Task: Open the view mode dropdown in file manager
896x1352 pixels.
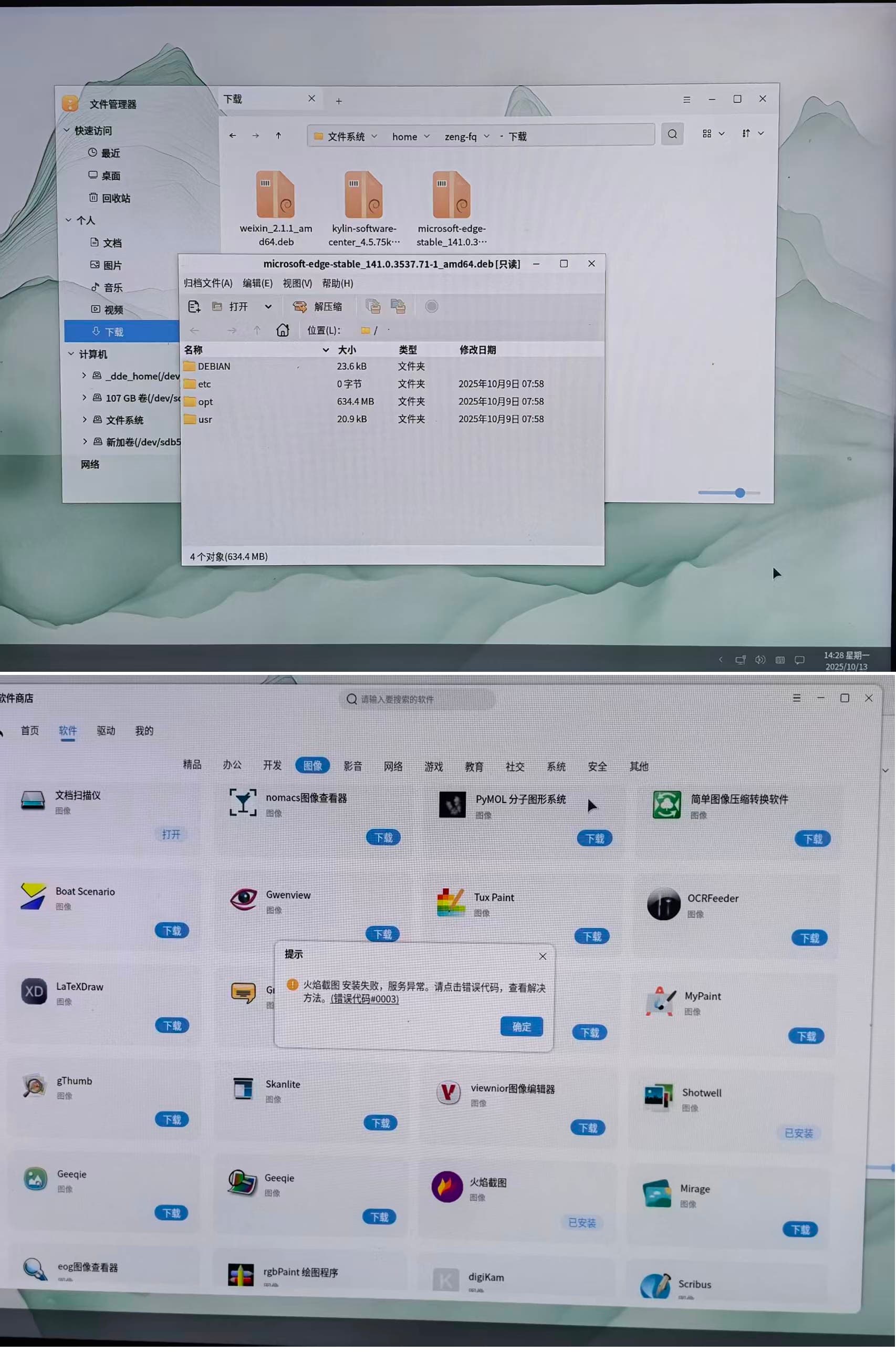Action: pyautogui.click(x=713, y=134)
